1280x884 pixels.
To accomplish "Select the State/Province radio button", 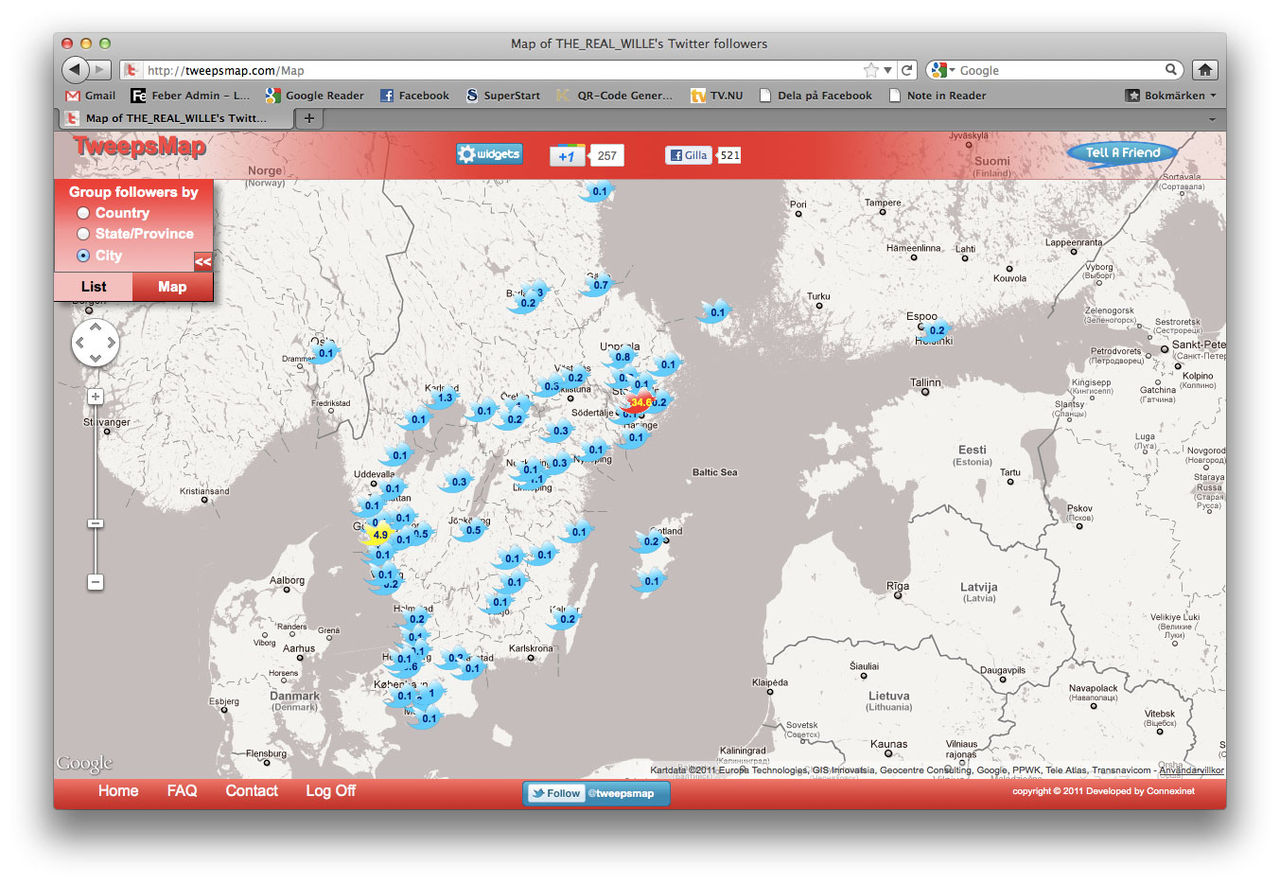I will coord(84,234).
